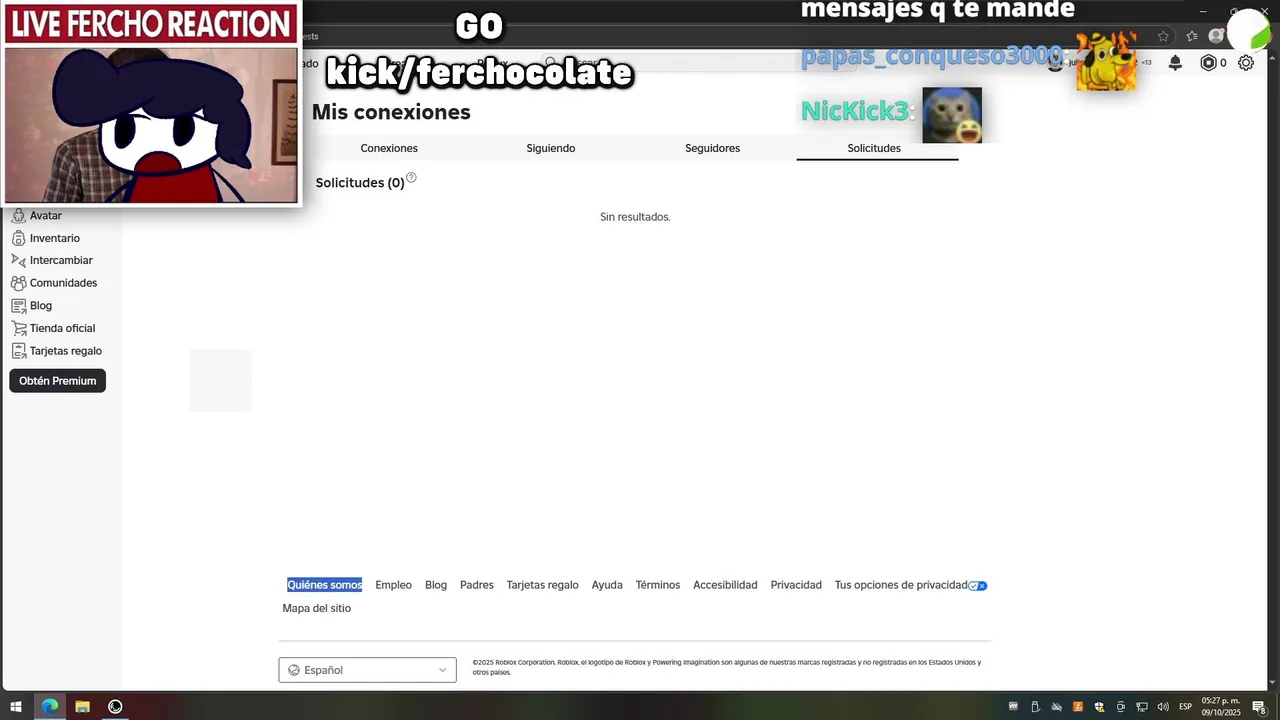Click the Avatar sidebar label

(46, 216)
